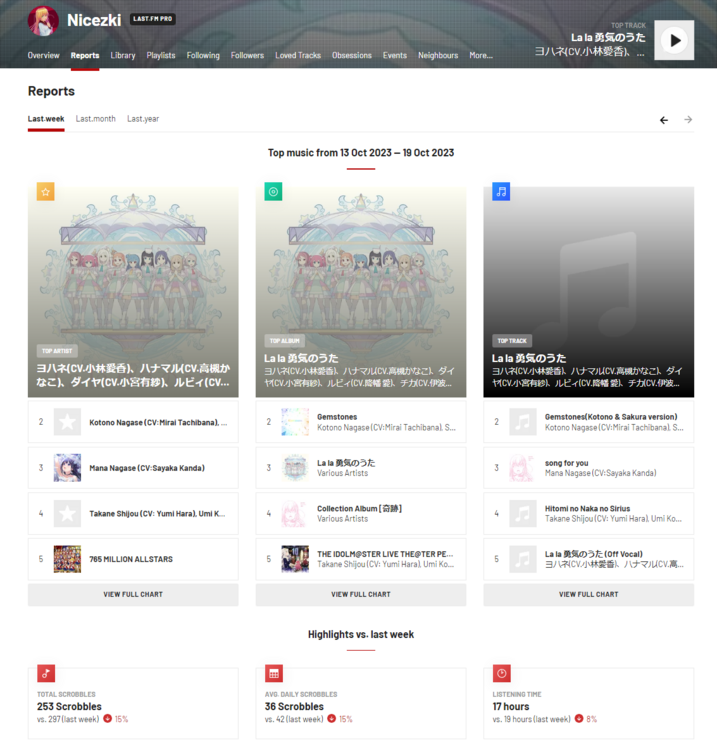This screenshot has width=717, height=750.
Task: View full chart for top tracks
Action: coord(588,594)
